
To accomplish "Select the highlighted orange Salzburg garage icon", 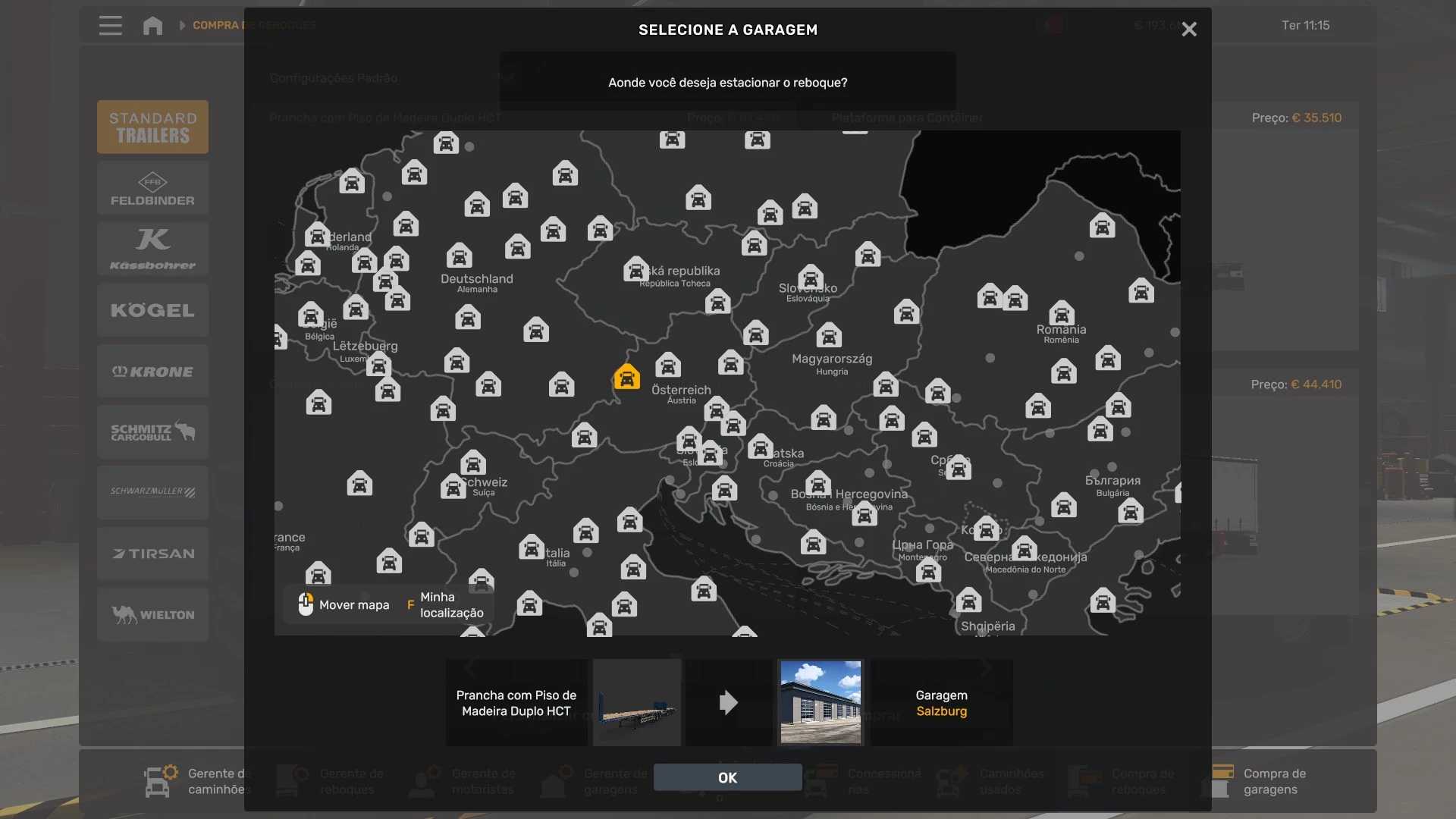I will pyautogui.click(x=626, y=377).
